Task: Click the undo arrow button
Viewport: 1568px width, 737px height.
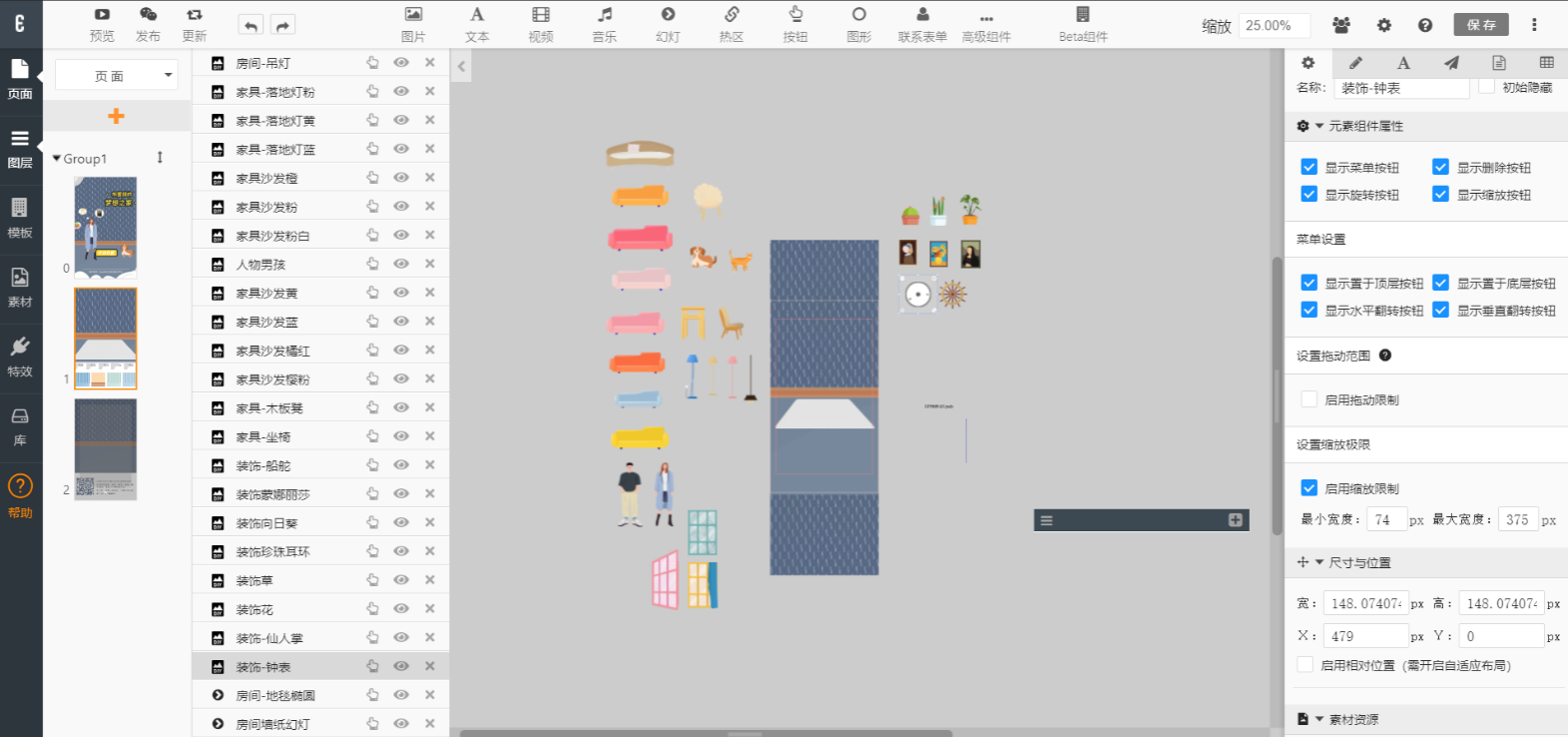Action: (251, 26)
